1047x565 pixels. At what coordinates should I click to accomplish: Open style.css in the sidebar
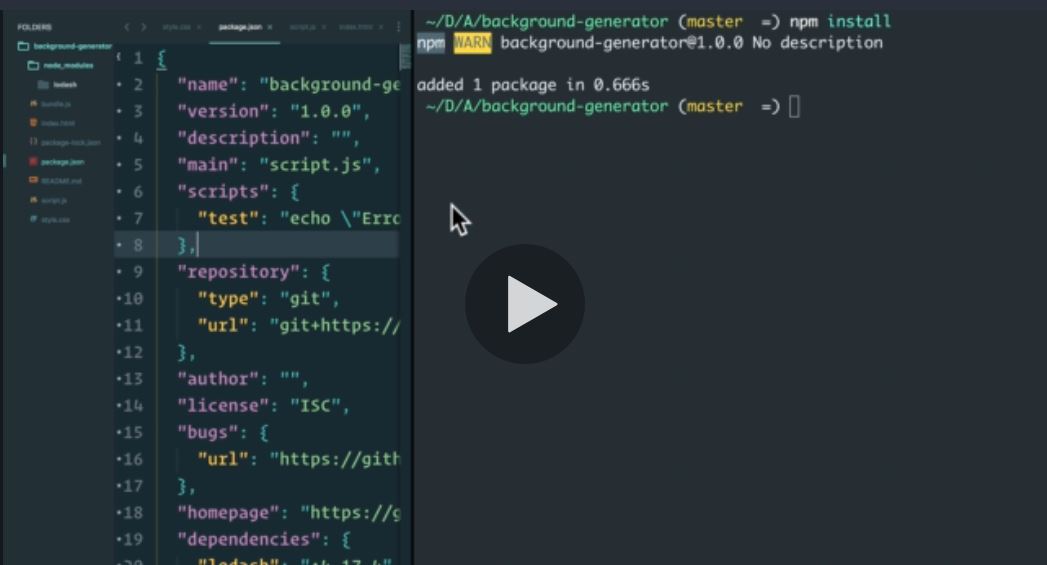[55, 220]
